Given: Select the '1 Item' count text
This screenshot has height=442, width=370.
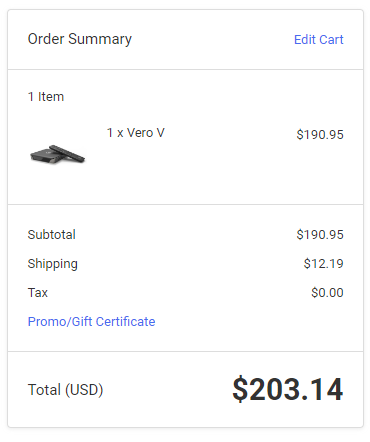Looking at the screenshot, I should point(46,97).
